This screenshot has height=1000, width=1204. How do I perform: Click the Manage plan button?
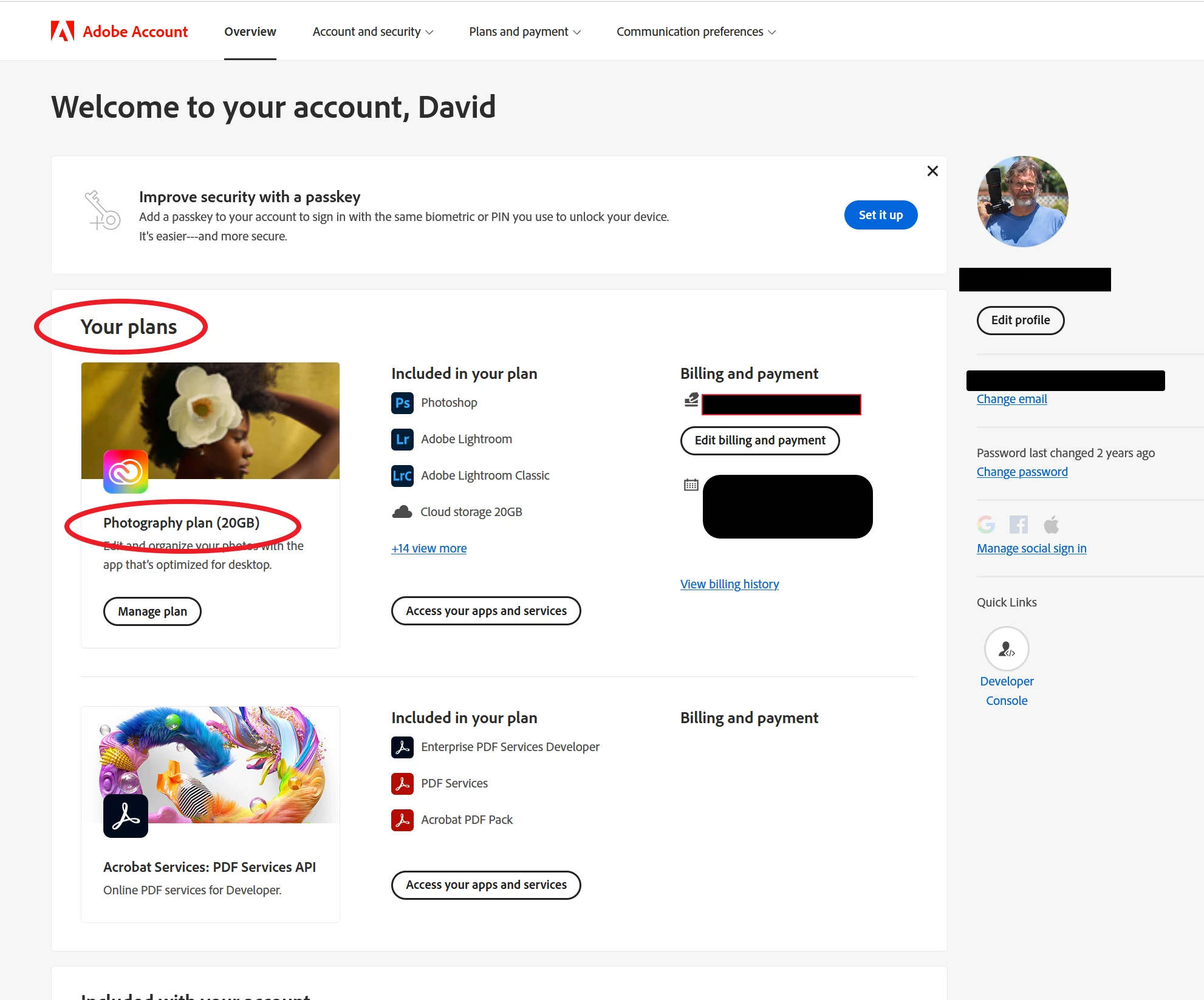[152, 611]
